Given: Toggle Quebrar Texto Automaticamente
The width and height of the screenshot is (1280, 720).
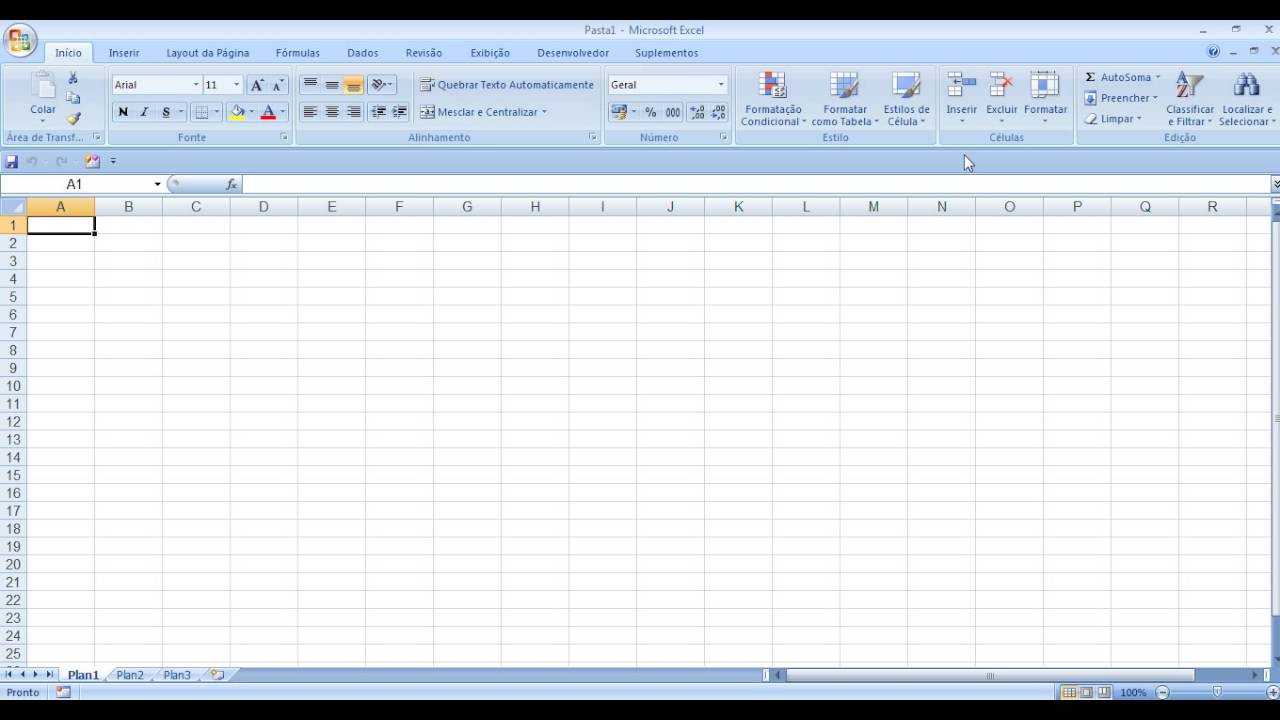Looking at the screenshot, I should (x=507, y=85).
